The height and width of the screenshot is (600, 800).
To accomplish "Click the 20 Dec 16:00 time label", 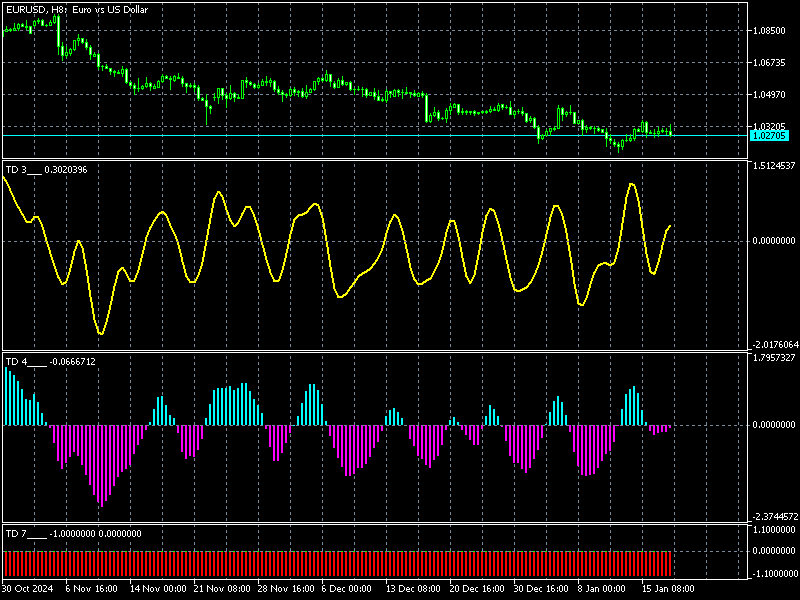I will point(478,589).
